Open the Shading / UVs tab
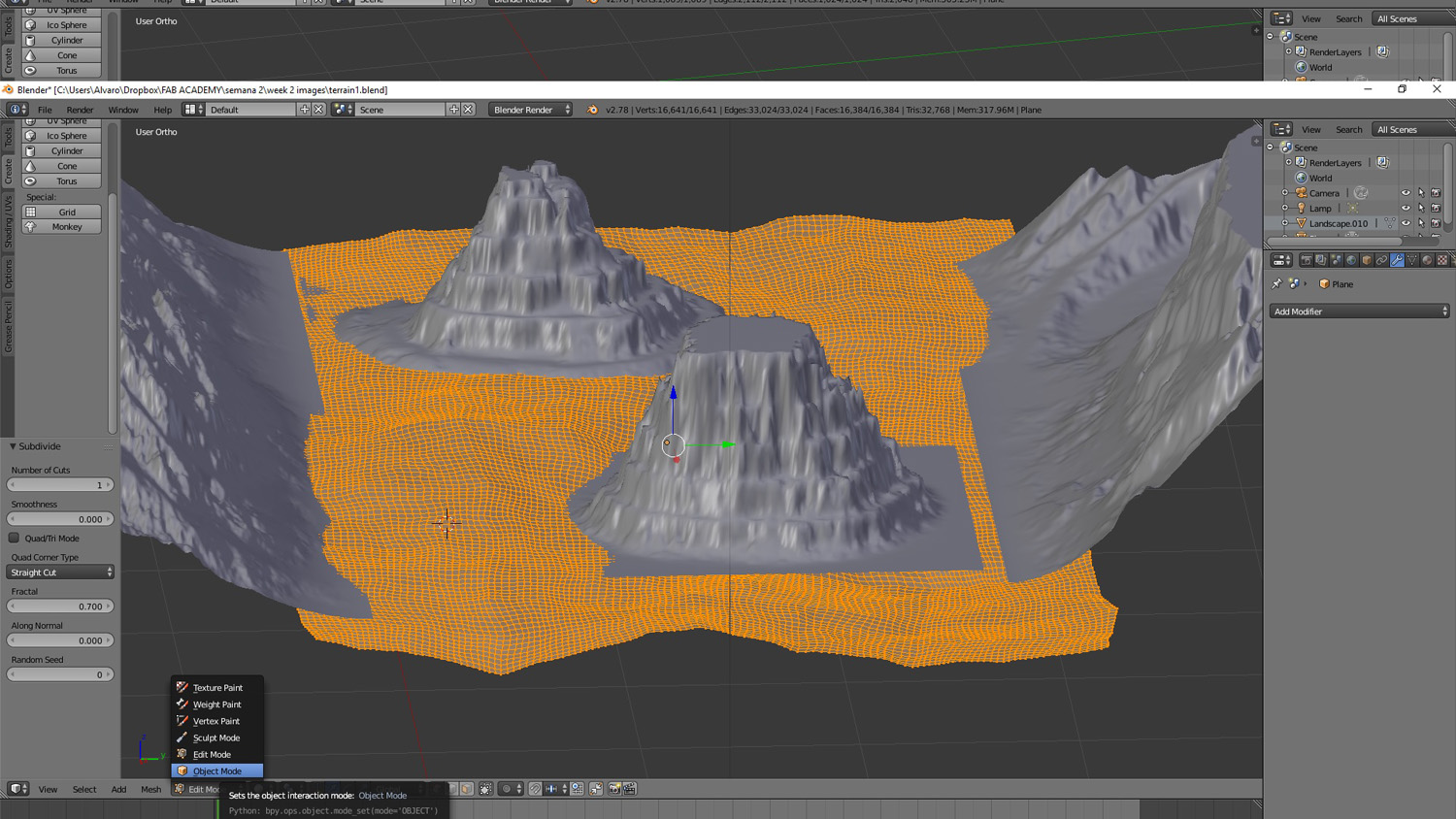Screen dimensions: 1456x819 8,220
